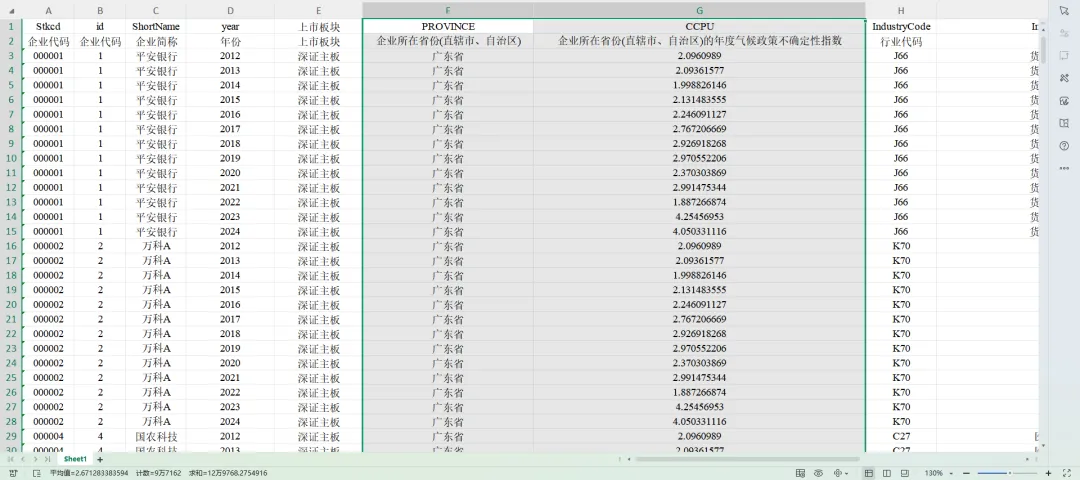Image resolution: width=1080 pixels, height=480 pixels.
Task: Open the tools icon in right sidebar
Action: tap(1063, 78)
